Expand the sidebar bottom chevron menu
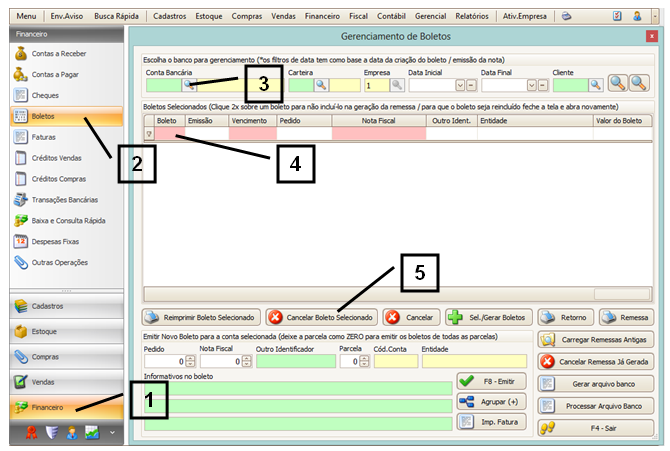The width and height of the screenshot is (670, 451). (112, 433)
